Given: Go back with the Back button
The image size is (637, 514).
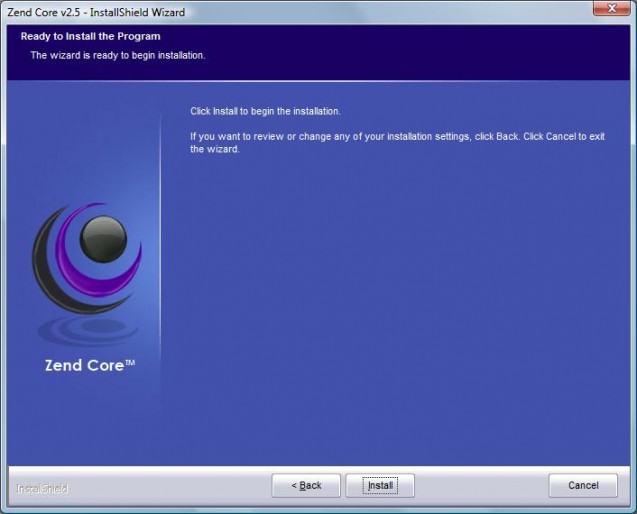Looking at the screenshot, I should point(306,485).
